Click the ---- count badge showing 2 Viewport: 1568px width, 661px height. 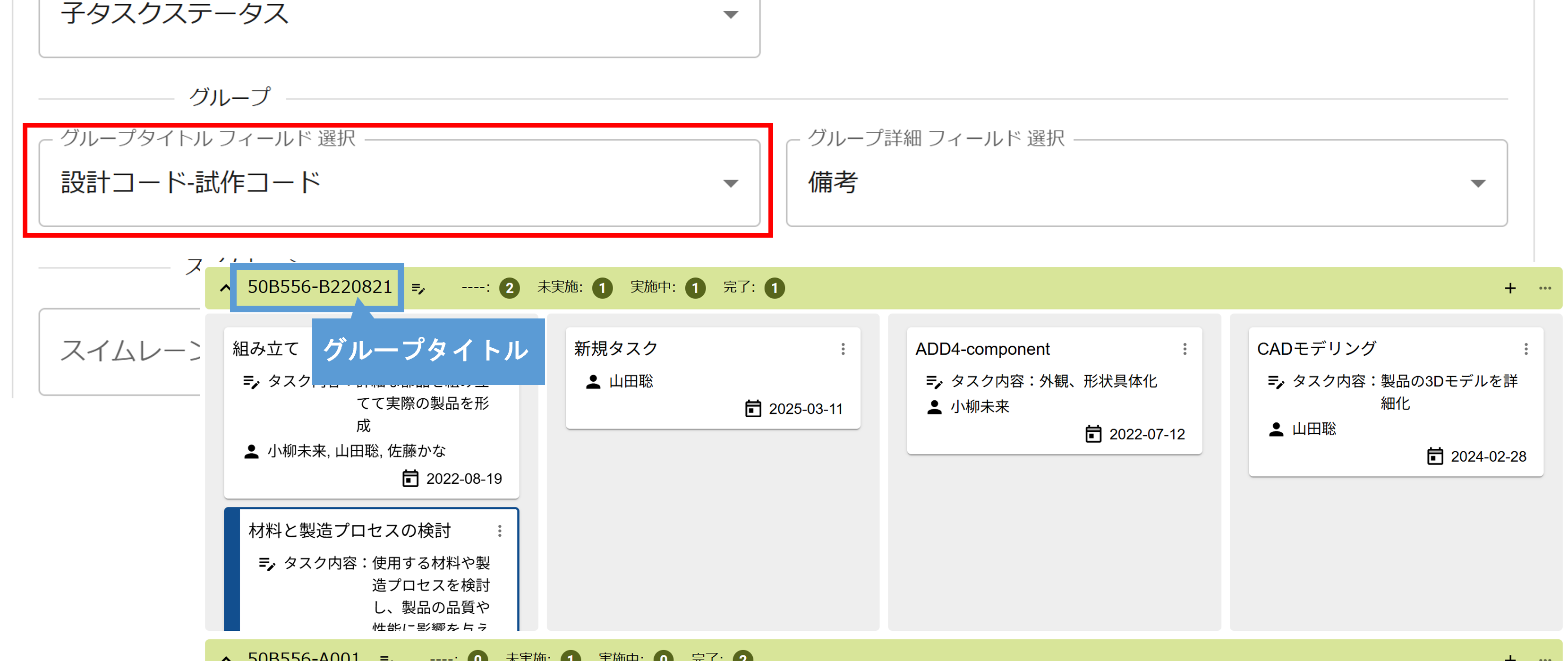(510, 288)
